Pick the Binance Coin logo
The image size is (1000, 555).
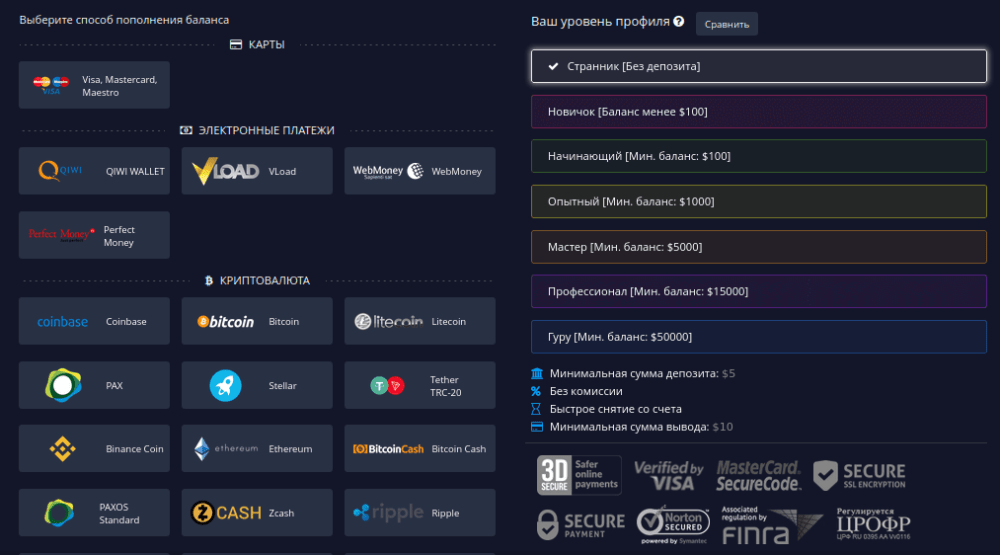[x=62, y=449]
